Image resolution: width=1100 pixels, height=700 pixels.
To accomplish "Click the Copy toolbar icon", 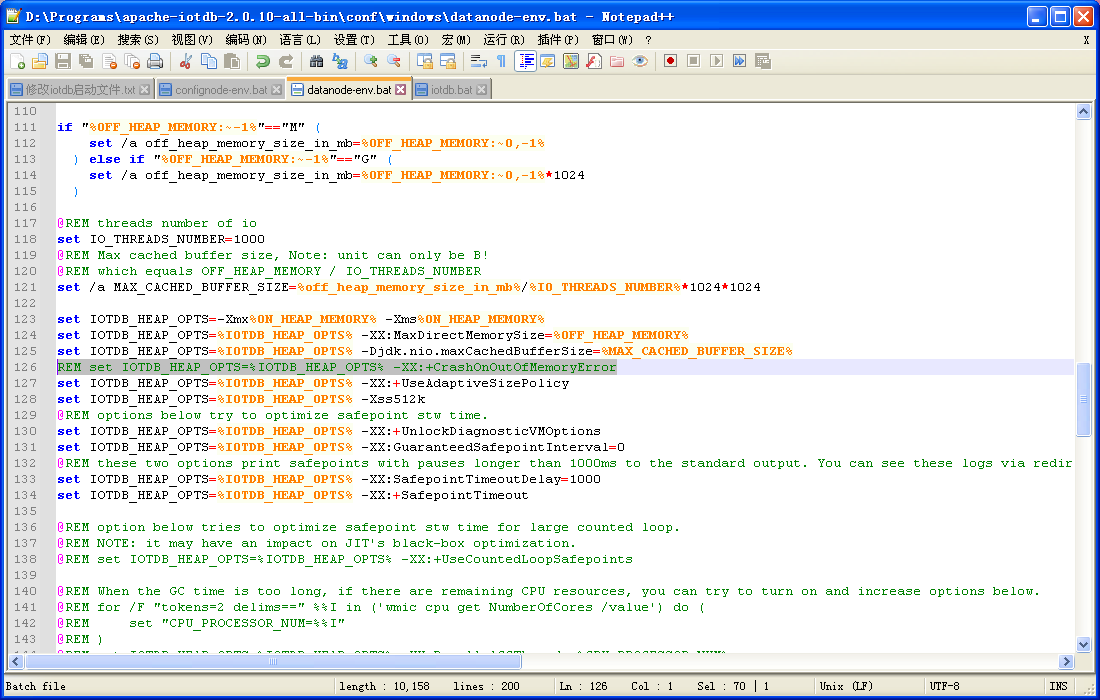I will click(x=209, y=62).
